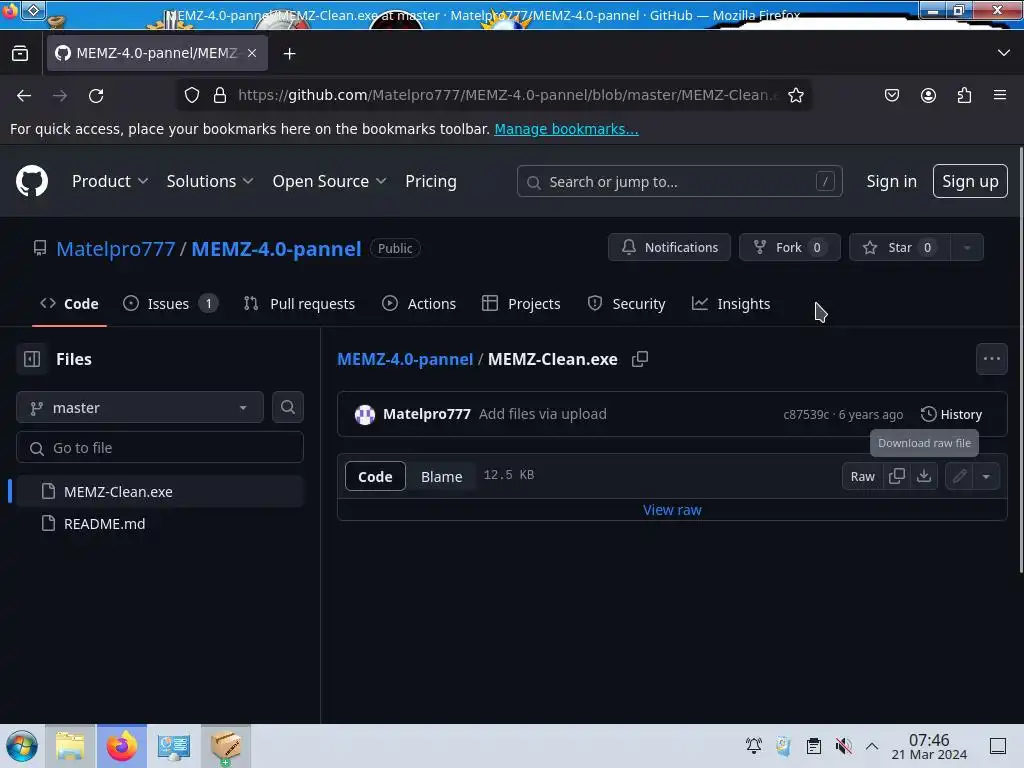Image resolution: width=1024 pixels, height=768 pixels.
Task: Fork the repository
Action: tap(790, 248)
